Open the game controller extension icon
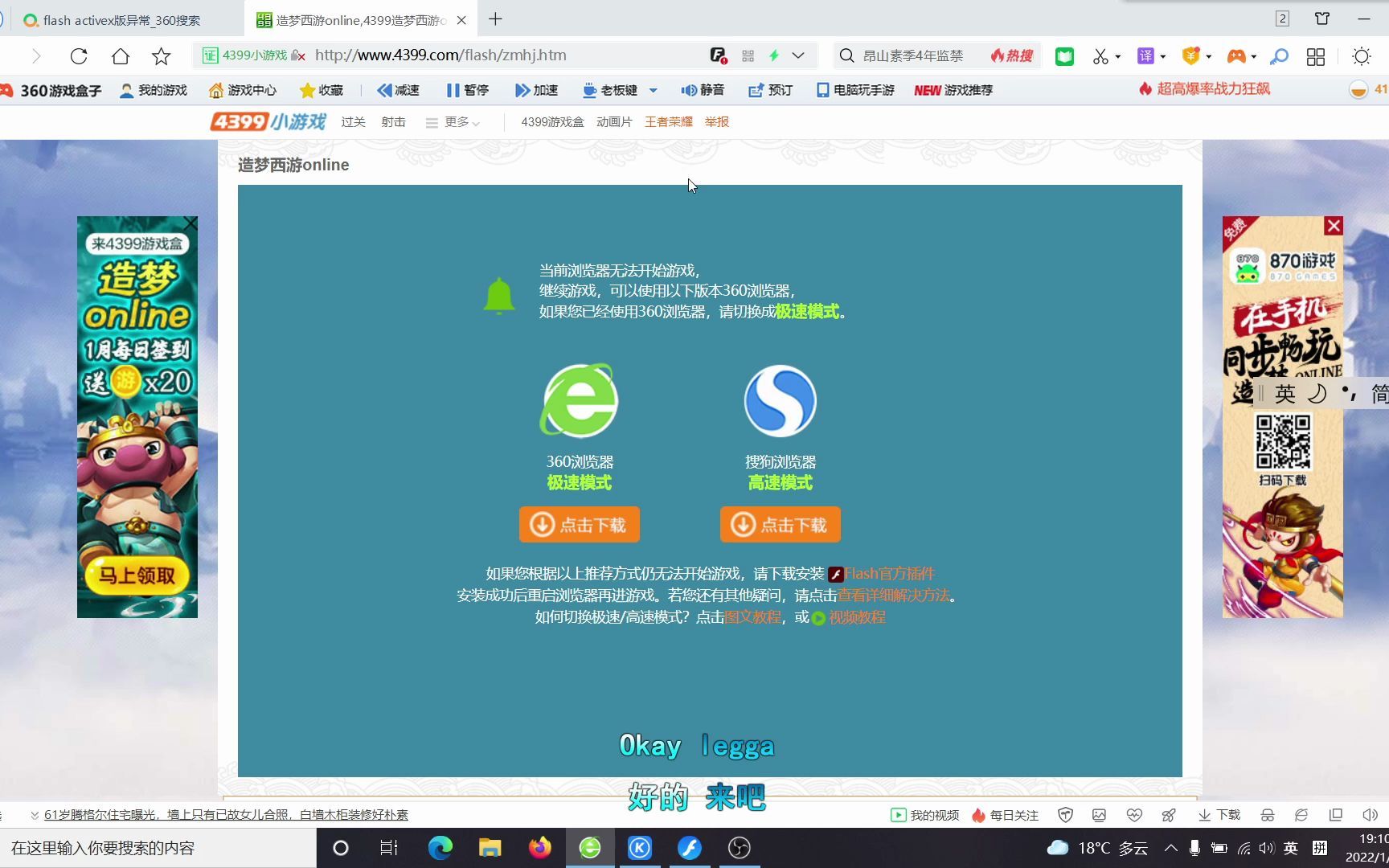 click(1236, 55)
